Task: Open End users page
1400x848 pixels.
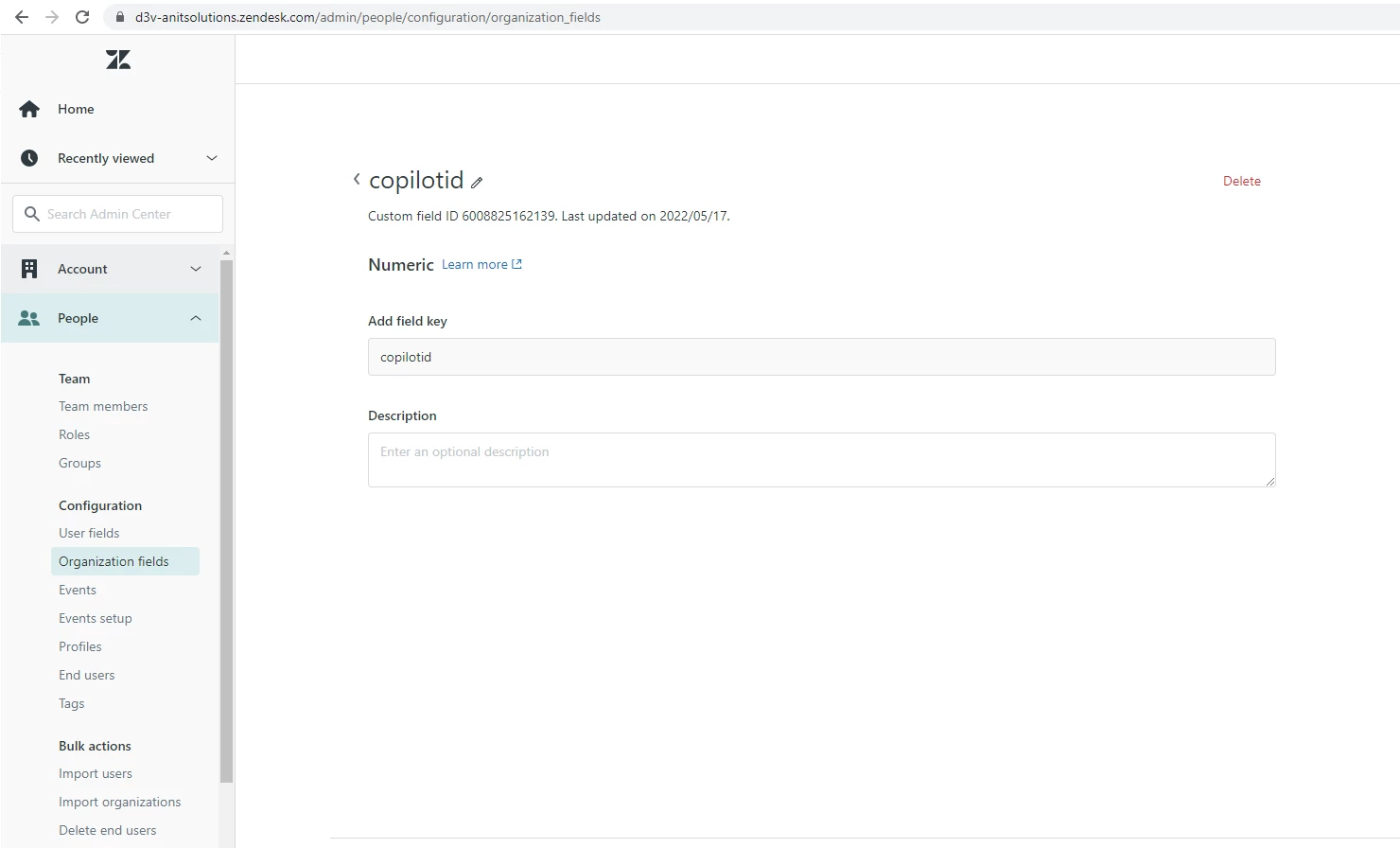Action: [86, 675]
